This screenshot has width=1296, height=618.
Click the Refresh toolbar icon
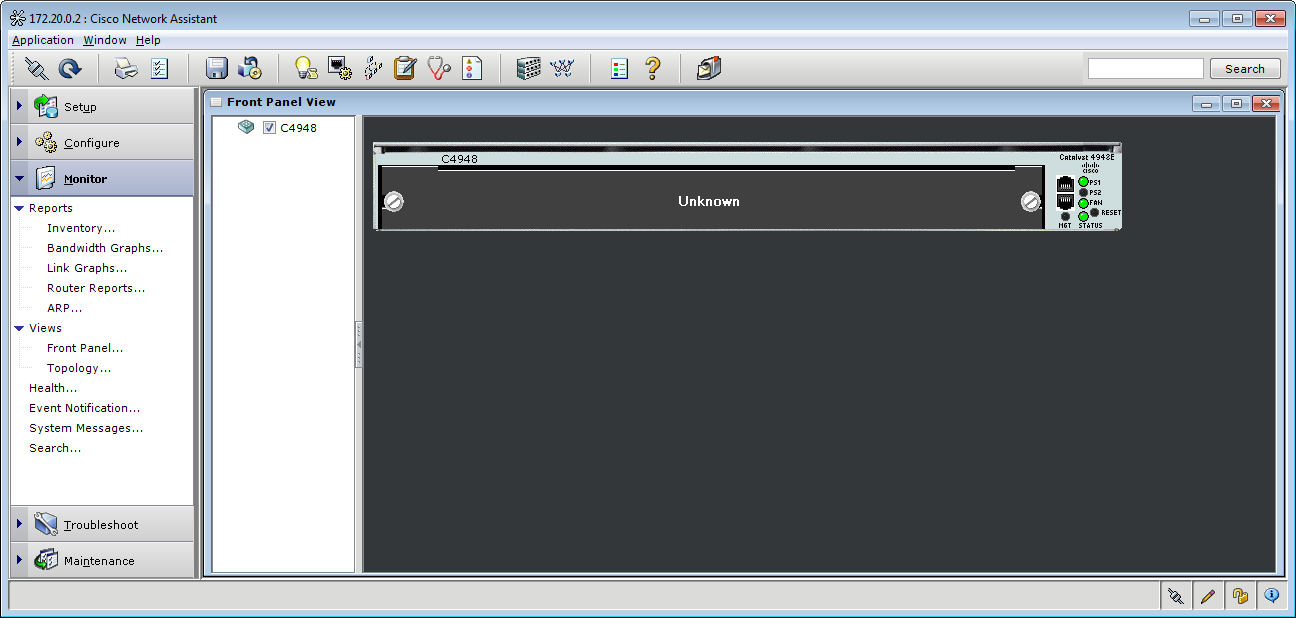(x=70, y=68)
